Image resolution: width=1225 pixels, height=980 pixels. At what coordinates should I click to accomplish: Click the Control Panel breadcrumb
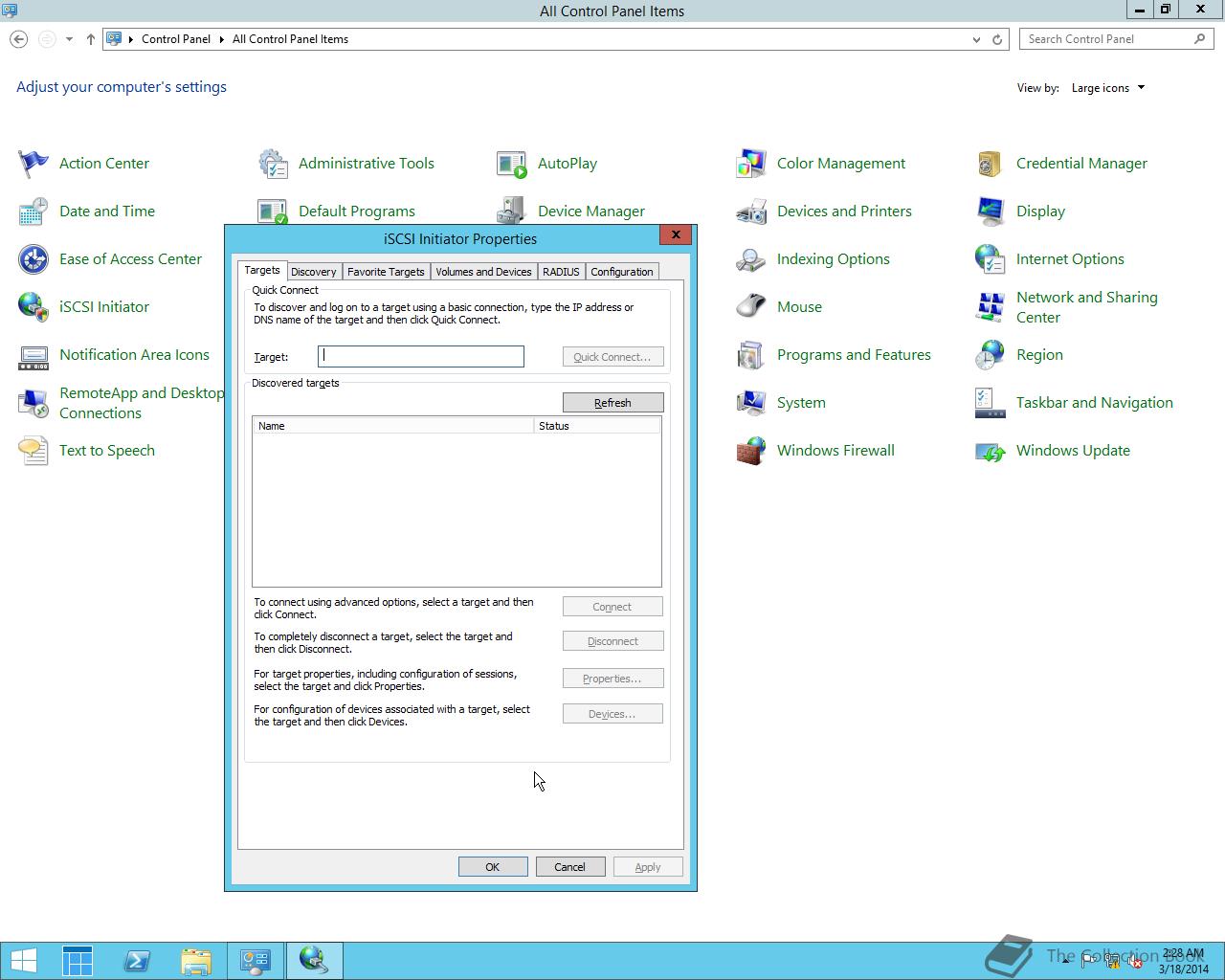[x=176, y=39]
